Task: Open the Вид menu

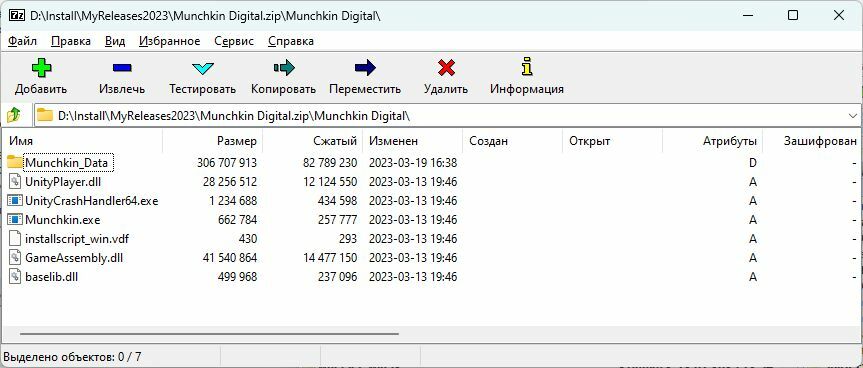Action: pos(115,41)
